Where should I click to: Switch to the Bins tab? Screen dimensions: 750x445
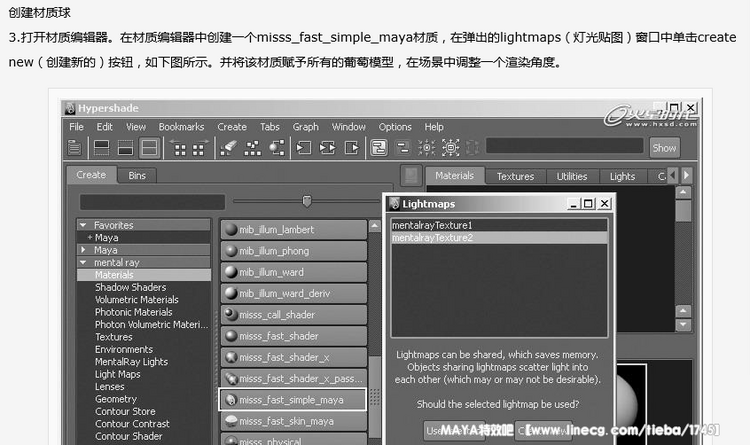pos(137,175)
